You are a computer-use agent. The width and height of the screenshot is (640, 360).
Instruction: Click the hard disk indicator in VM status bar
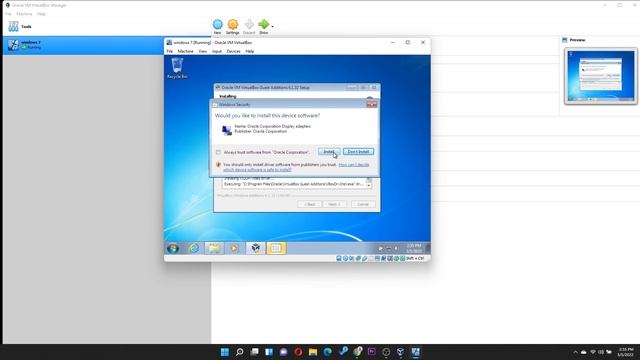click(x=339, y=258)
